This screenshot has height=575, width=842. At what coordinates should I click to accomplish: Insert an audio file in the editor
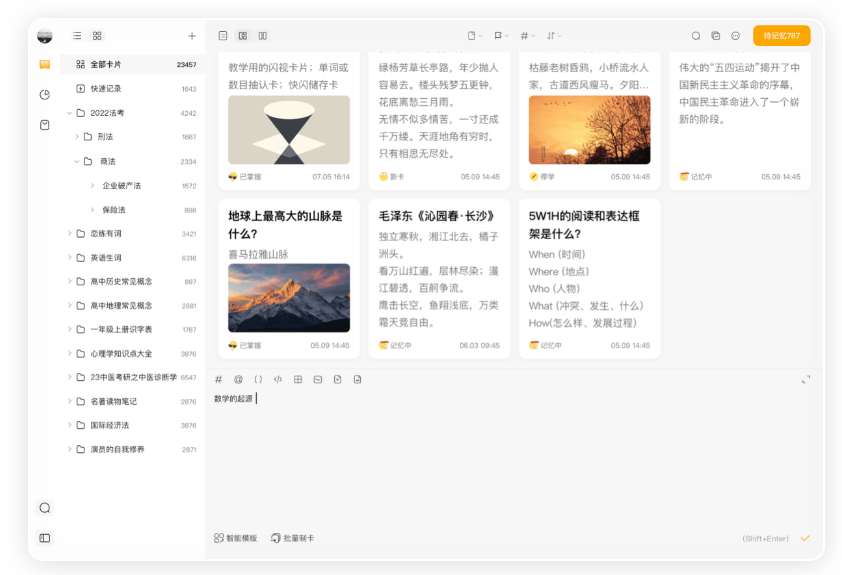pyautogui.click(x=358, y=380)
